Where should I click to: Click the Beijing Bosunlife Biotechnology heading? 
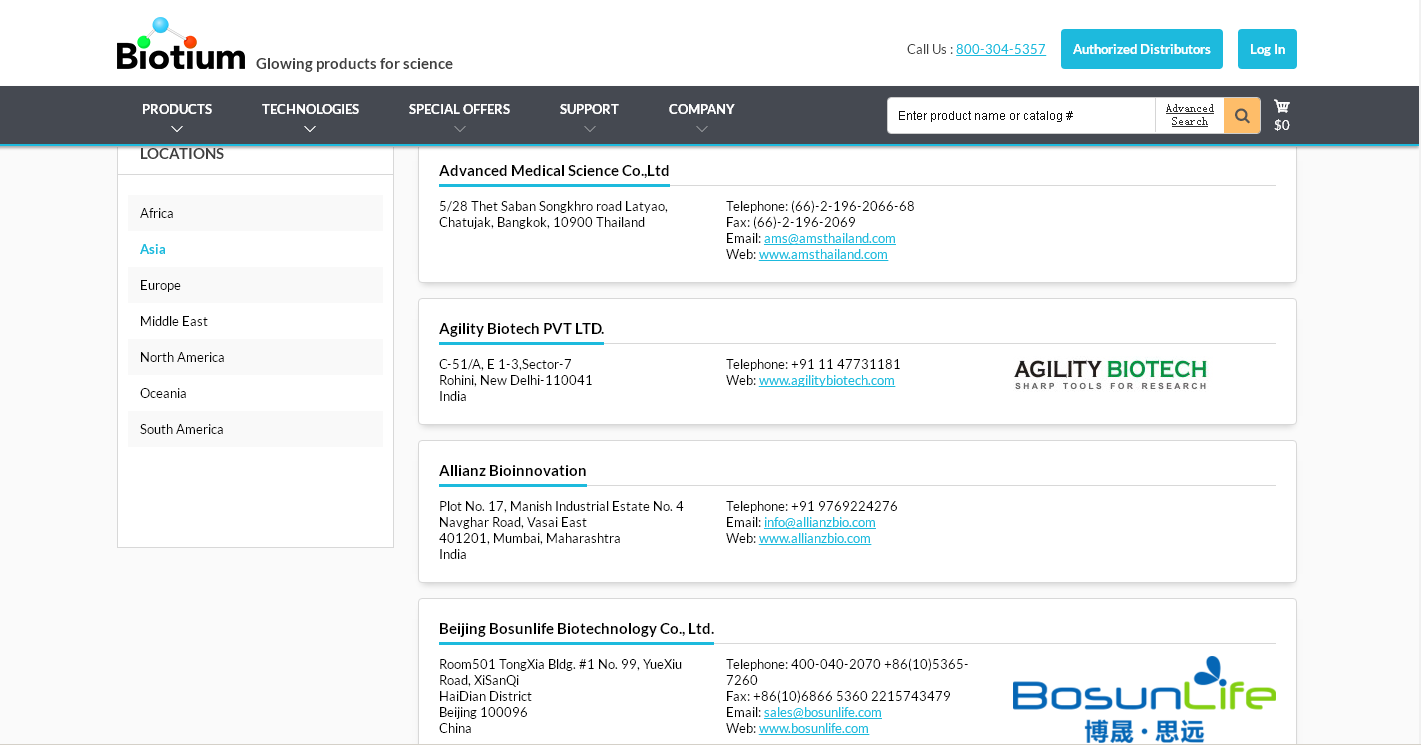576,629
